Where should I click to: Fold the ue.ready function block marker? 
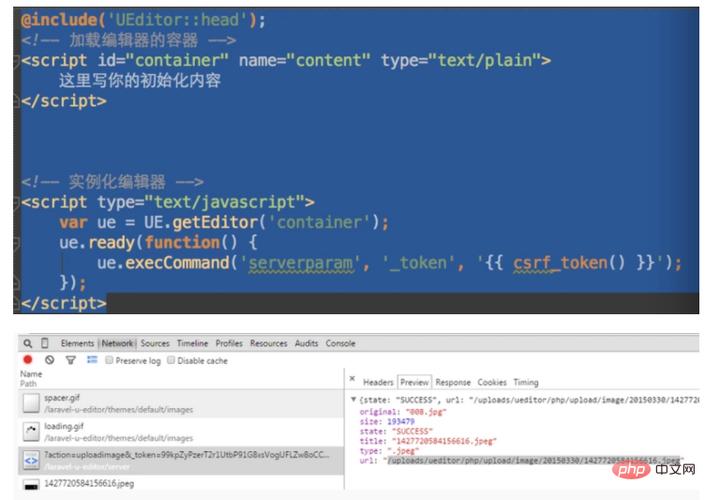point(16,243)
